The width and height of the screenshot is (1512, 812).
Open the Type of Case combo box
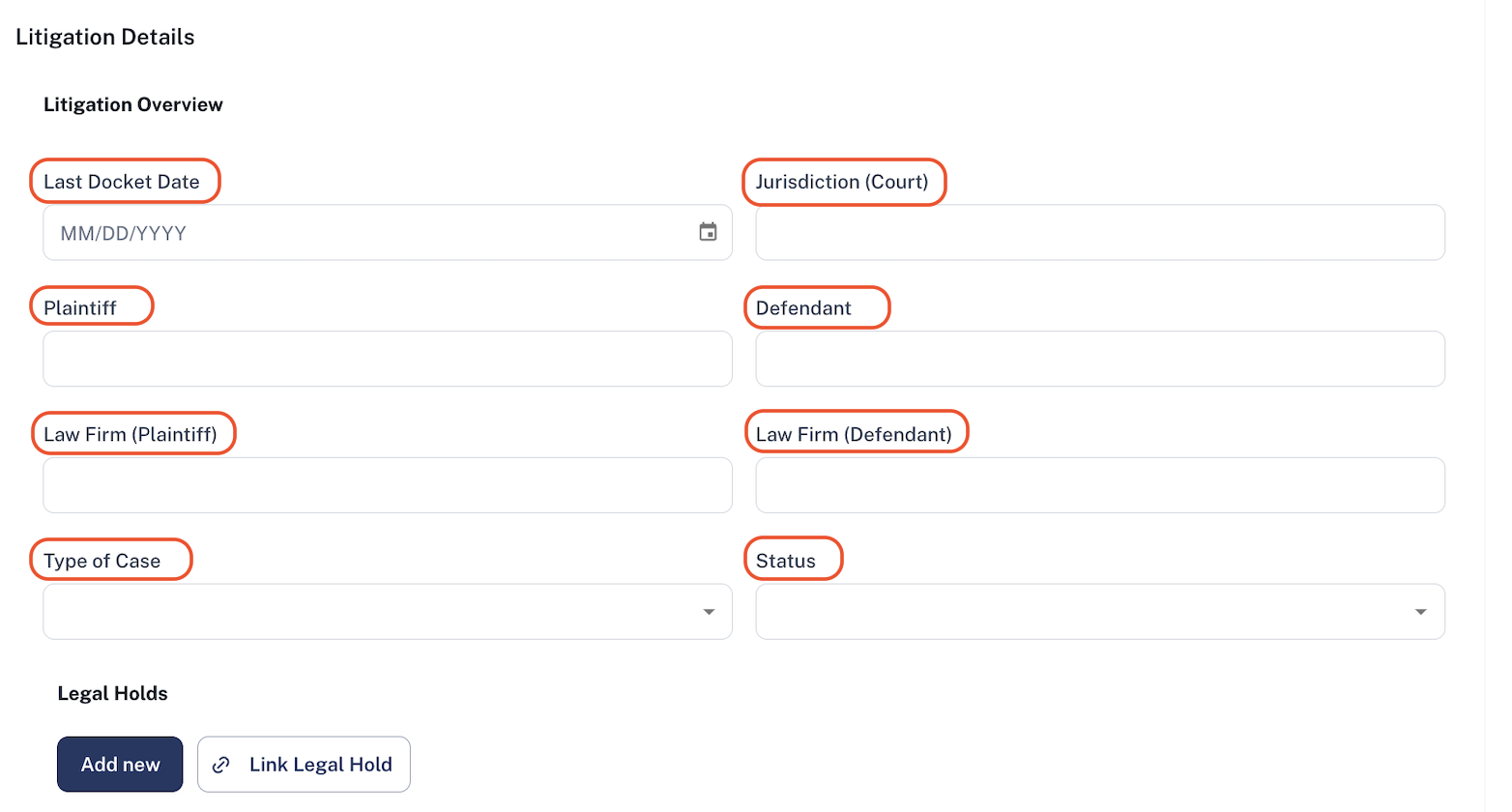coord(388,611)
